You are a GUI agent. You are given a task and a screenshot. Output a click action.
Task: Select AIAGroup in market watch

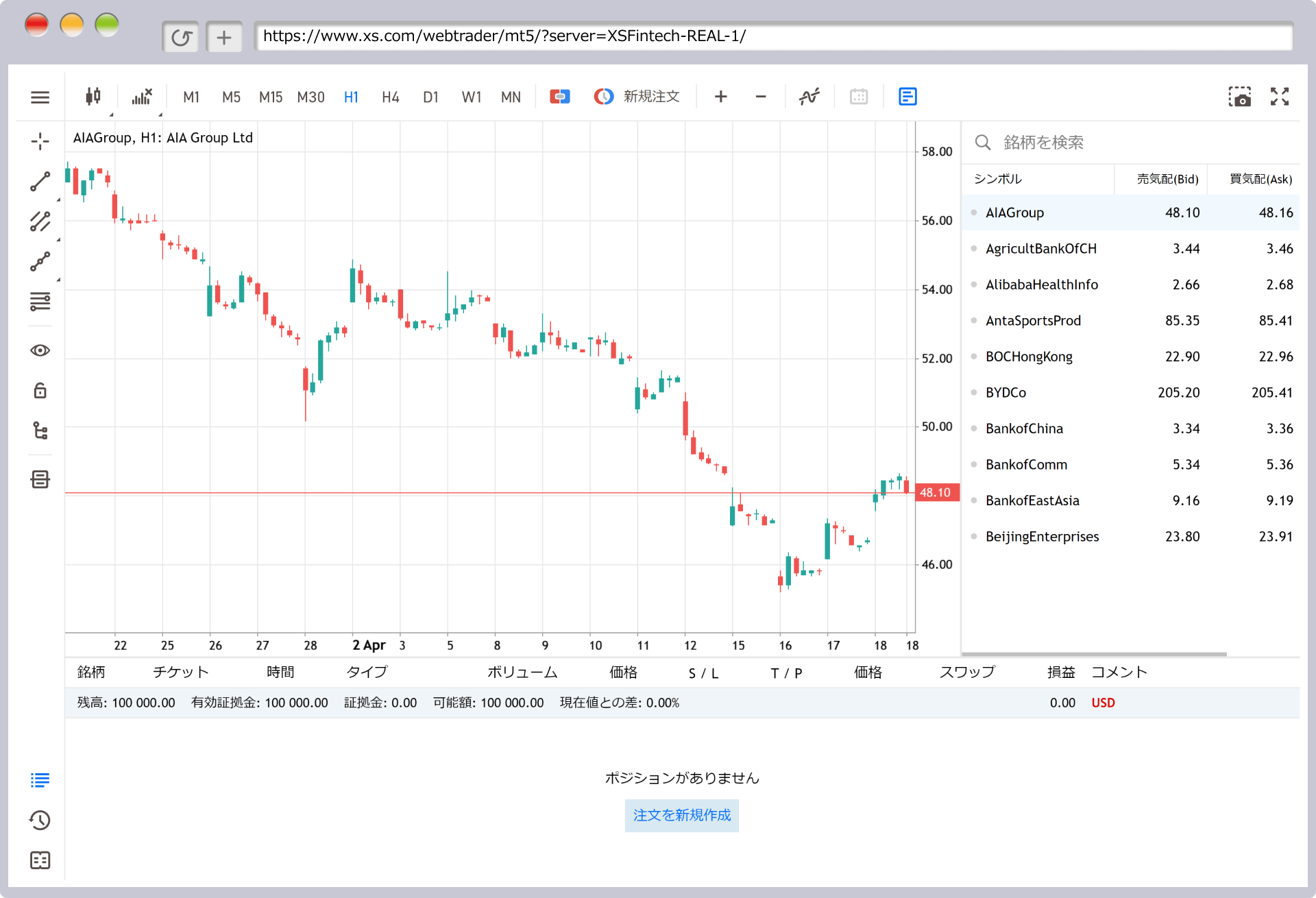click(1131, 213)
